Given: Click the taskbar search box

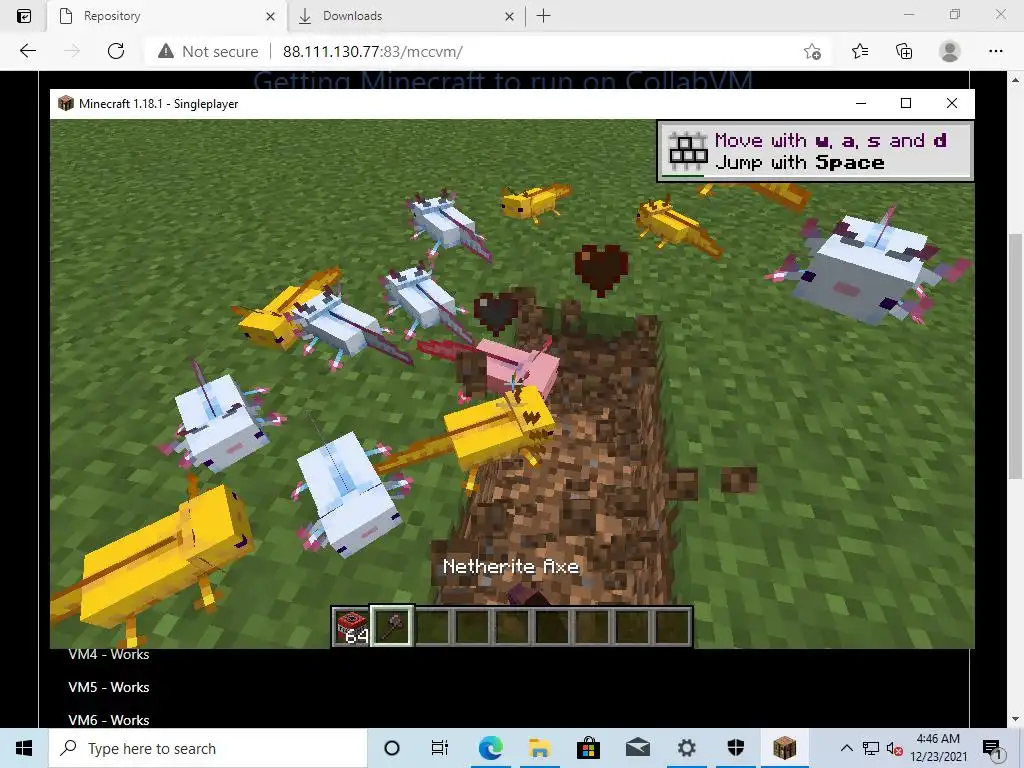Looking at the screenshot, I should coord(208,748).
